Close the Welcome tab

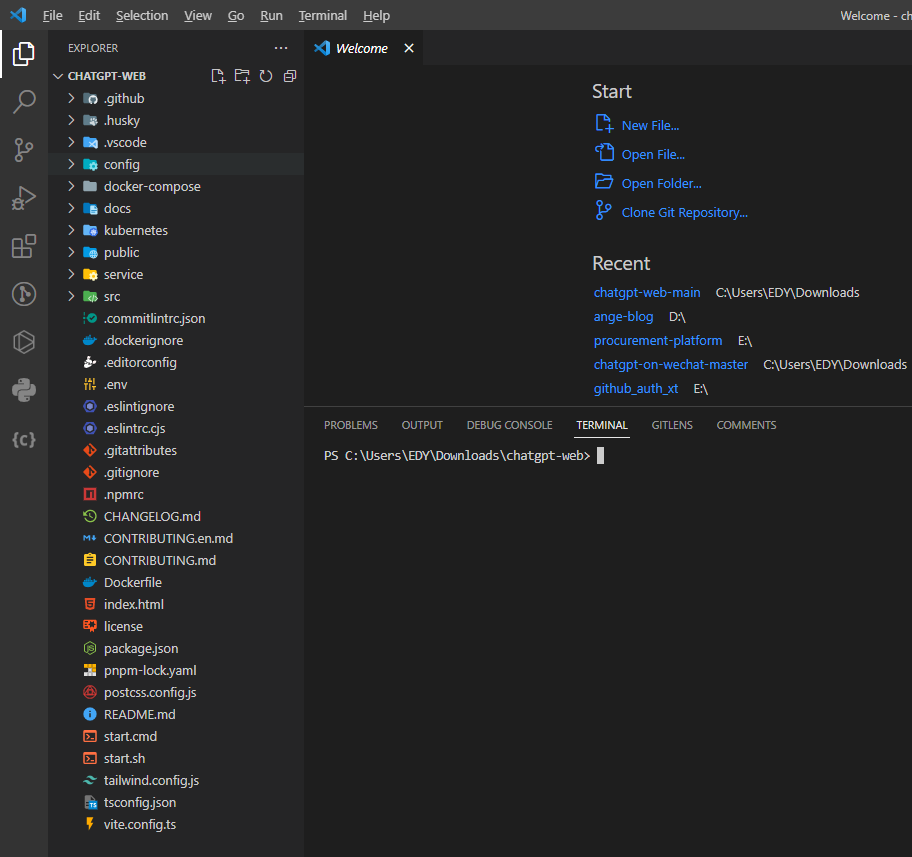pos(409,48)
